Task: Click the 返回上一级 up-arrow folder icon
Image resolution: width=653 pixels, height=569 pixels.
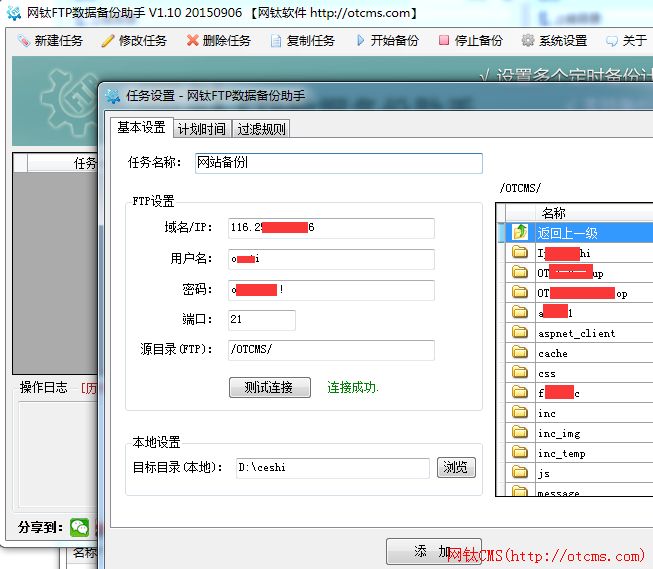Action: click(520, 232)
